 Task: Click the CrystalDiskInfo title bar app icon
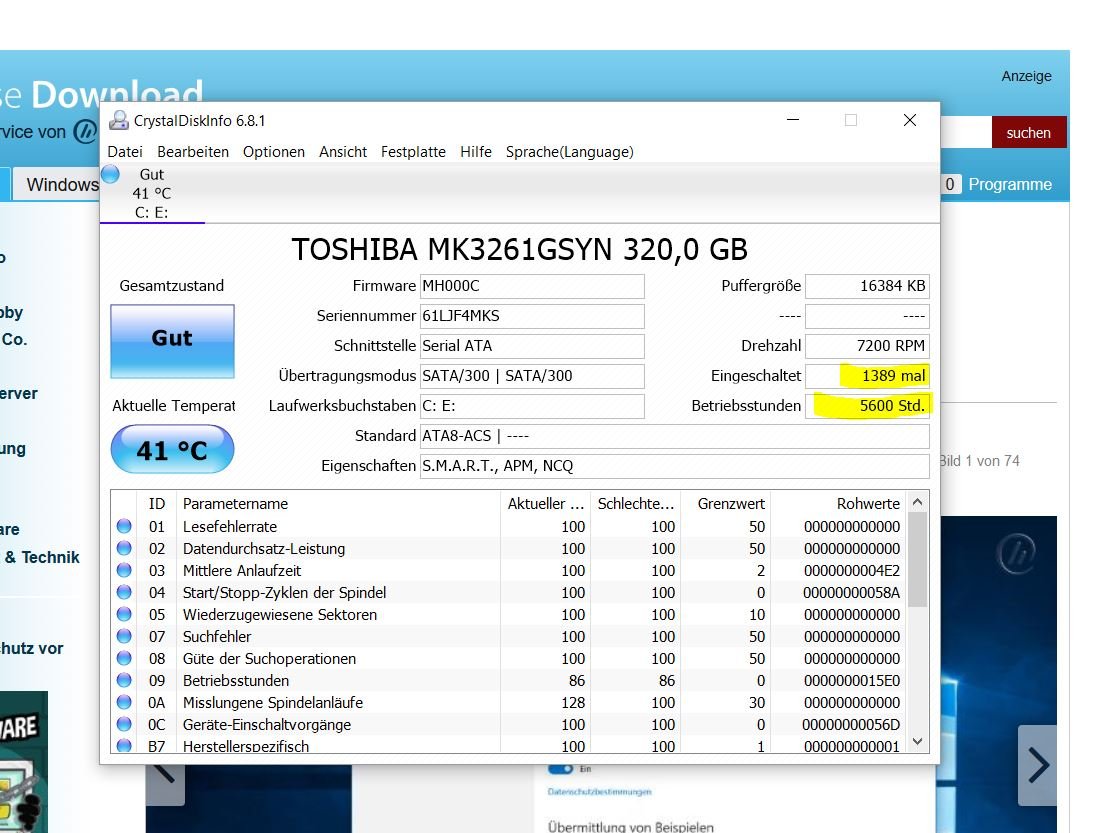click(119, 120)
